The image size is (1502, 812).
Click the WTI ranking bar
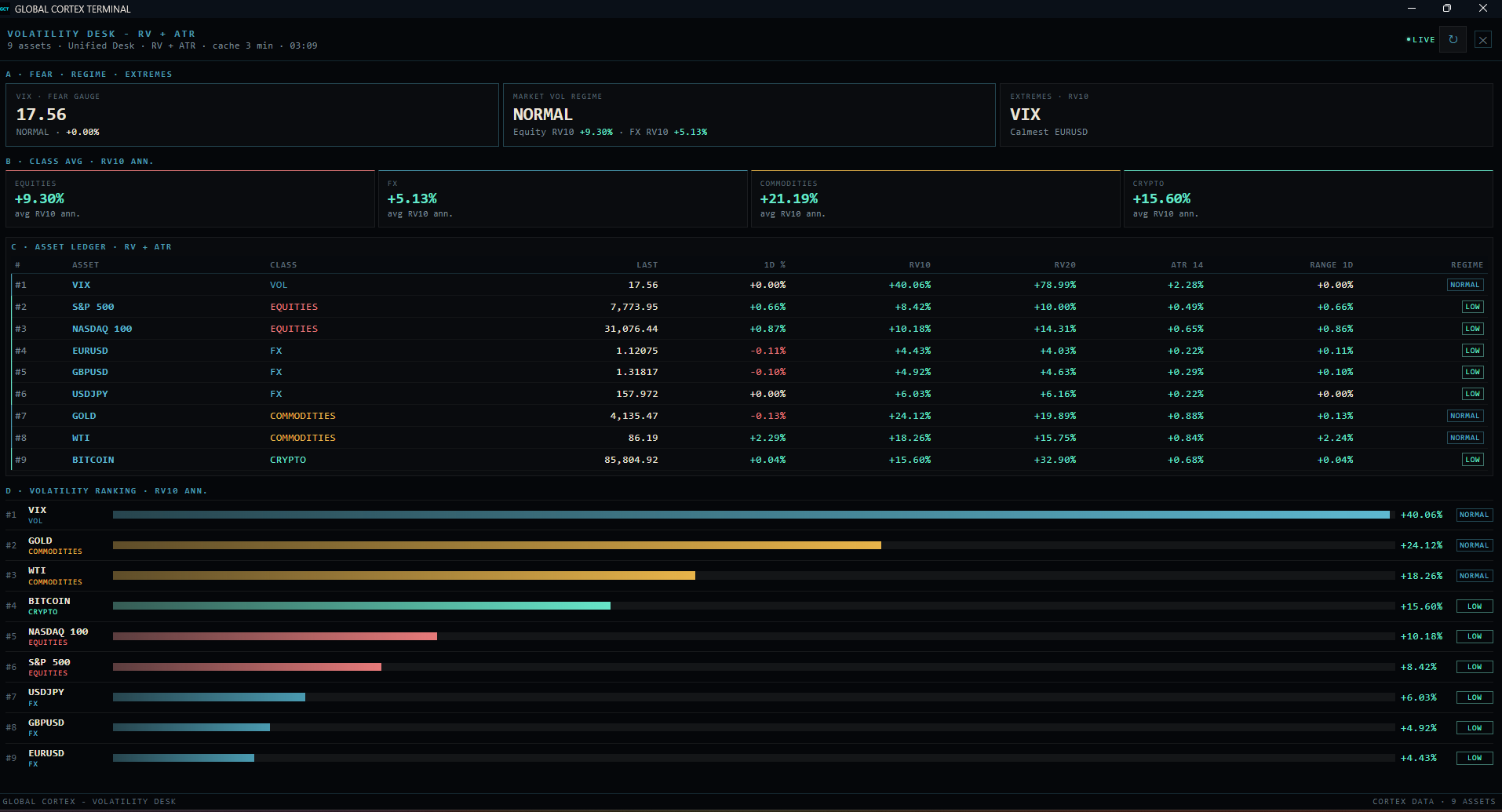tap(404, 576)
